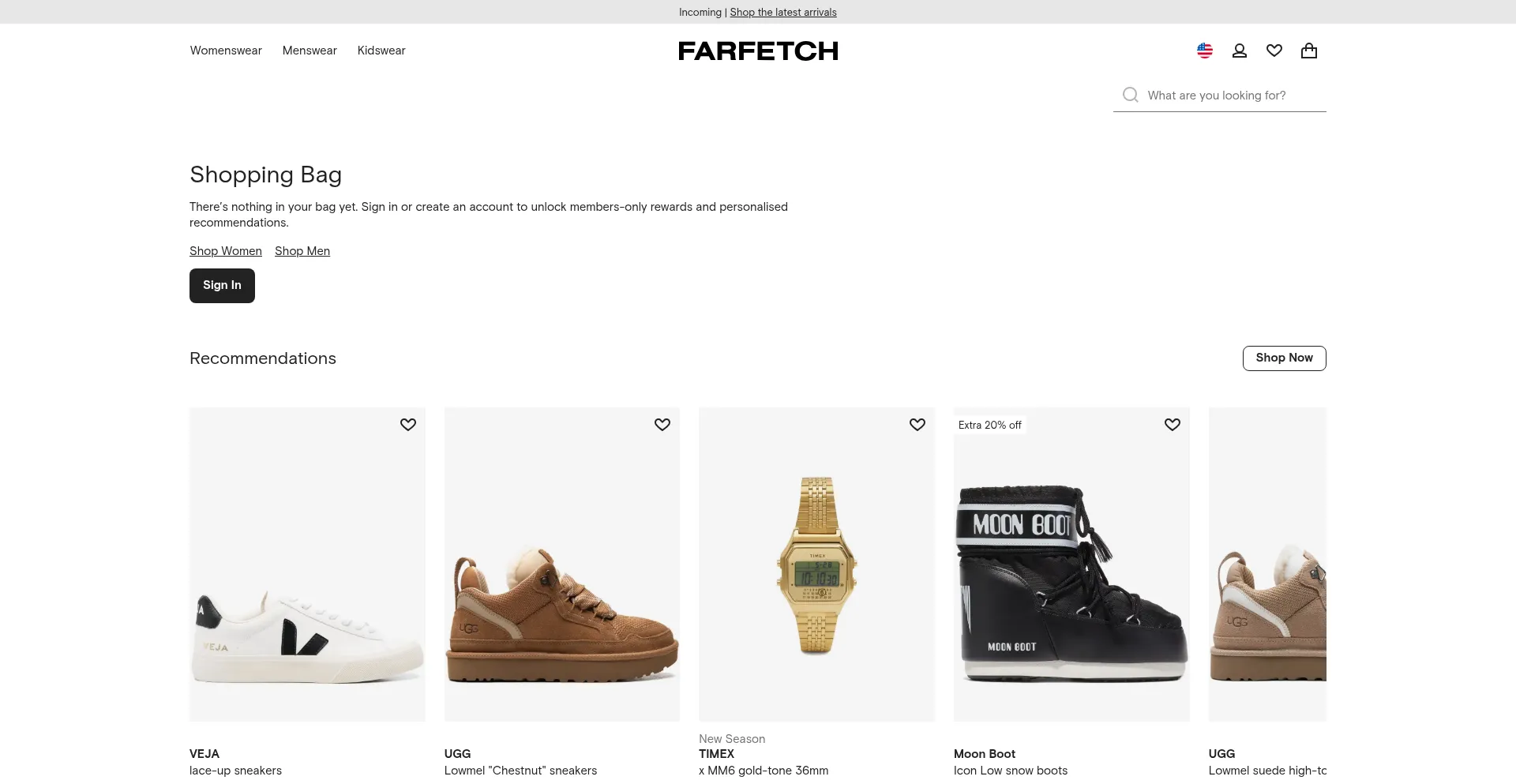Open the shopping bag icon
Image resolution: width=1516 pixels, height=784 pixels.
(x=1309, y=51)
